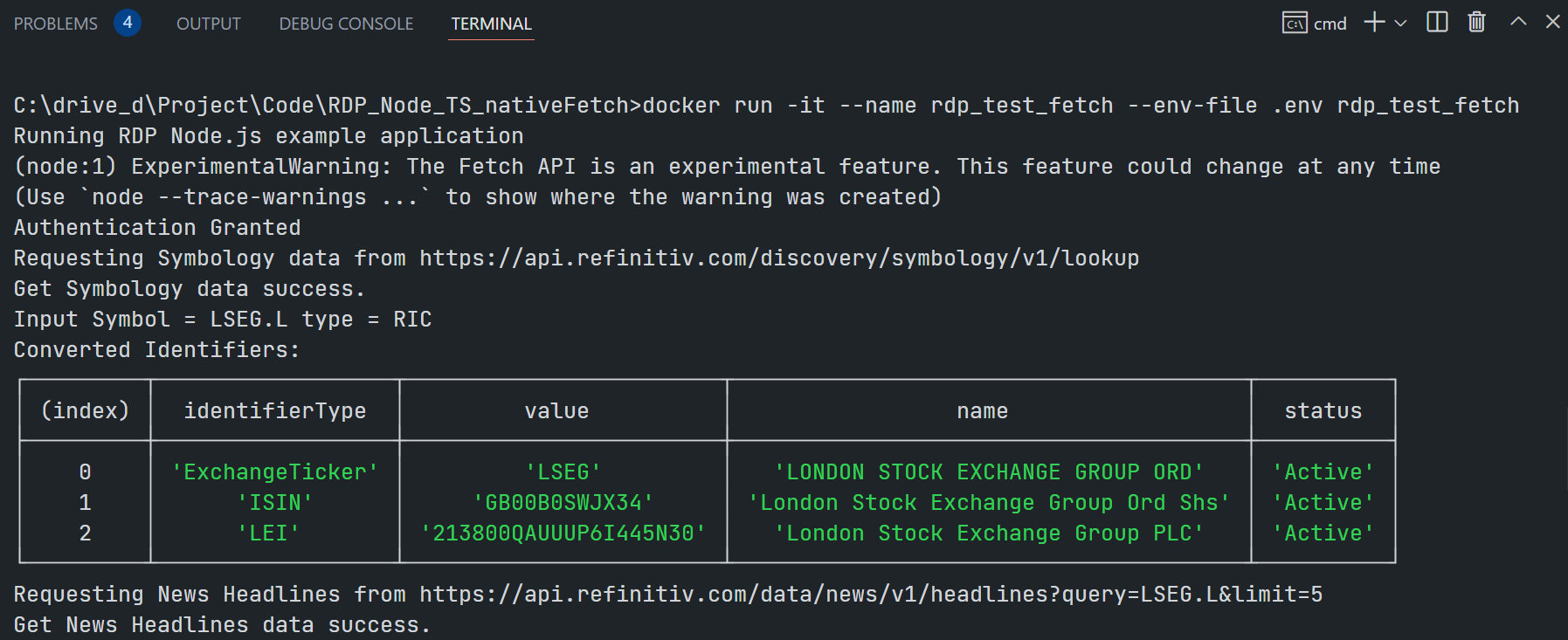This screenshot has height=640, width=1568.
Task: Click the 'LSEG' value cell
Action: [563, 472]
